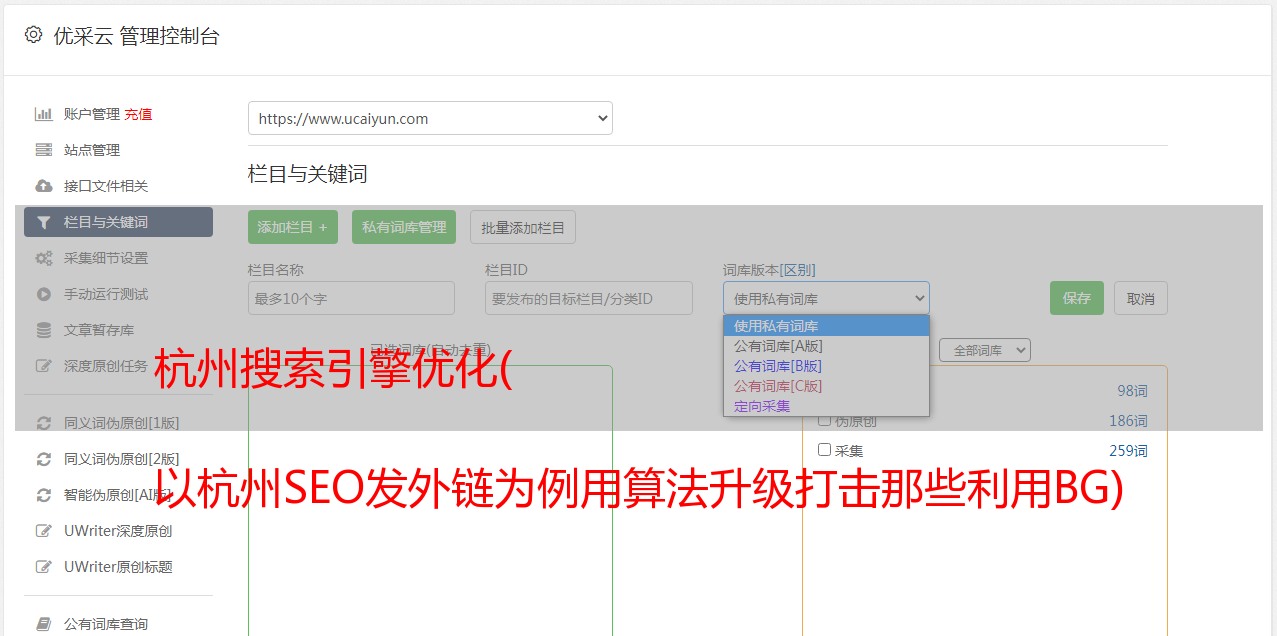The image size is (1277, 636).
Task: Click the edit icon for 深度原创任务
Action: pyautogui.click(x=43, y=366)
